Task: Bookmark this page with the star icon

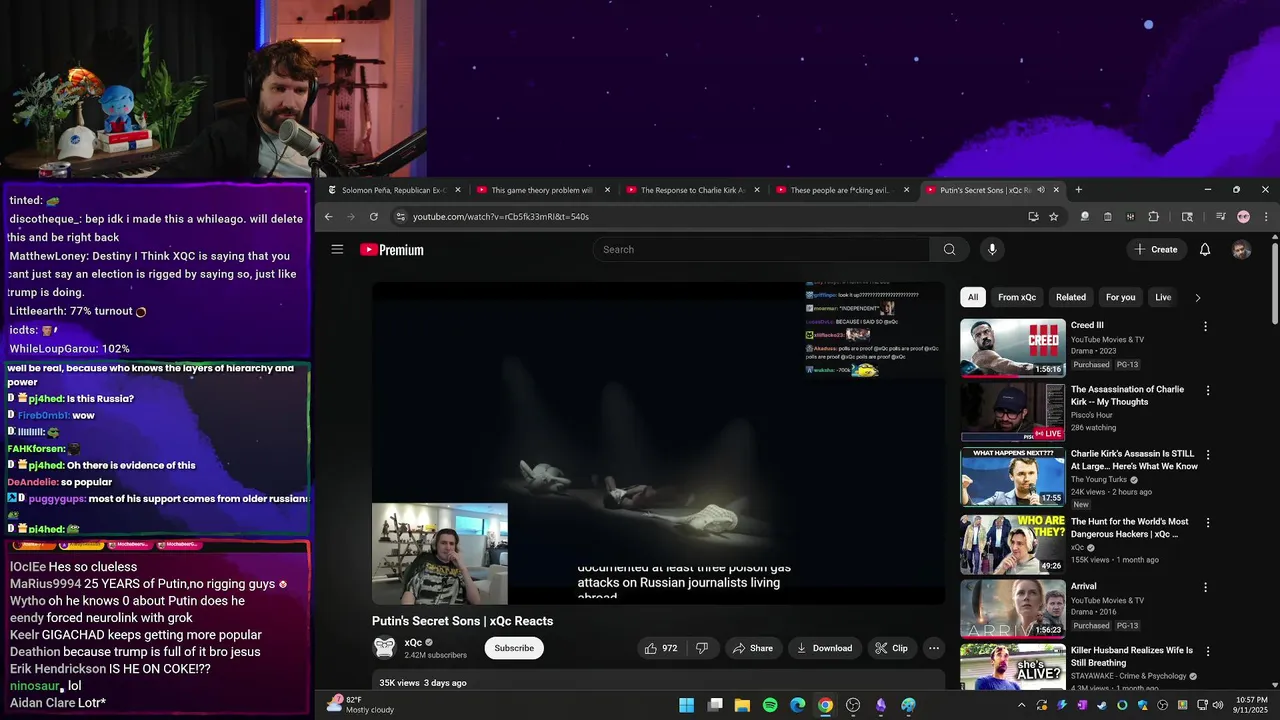Action: coord(1054,217)
